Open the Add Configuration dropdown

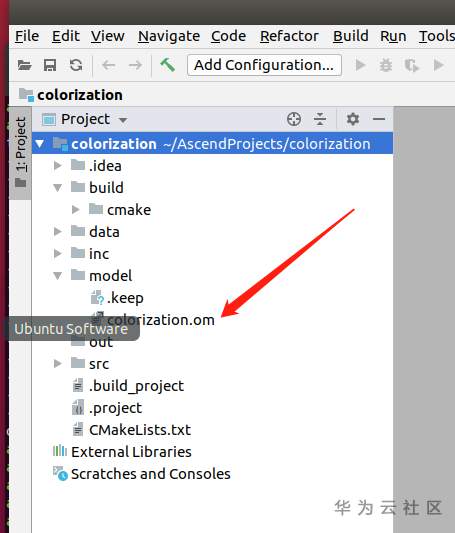(x=264, y=65)
